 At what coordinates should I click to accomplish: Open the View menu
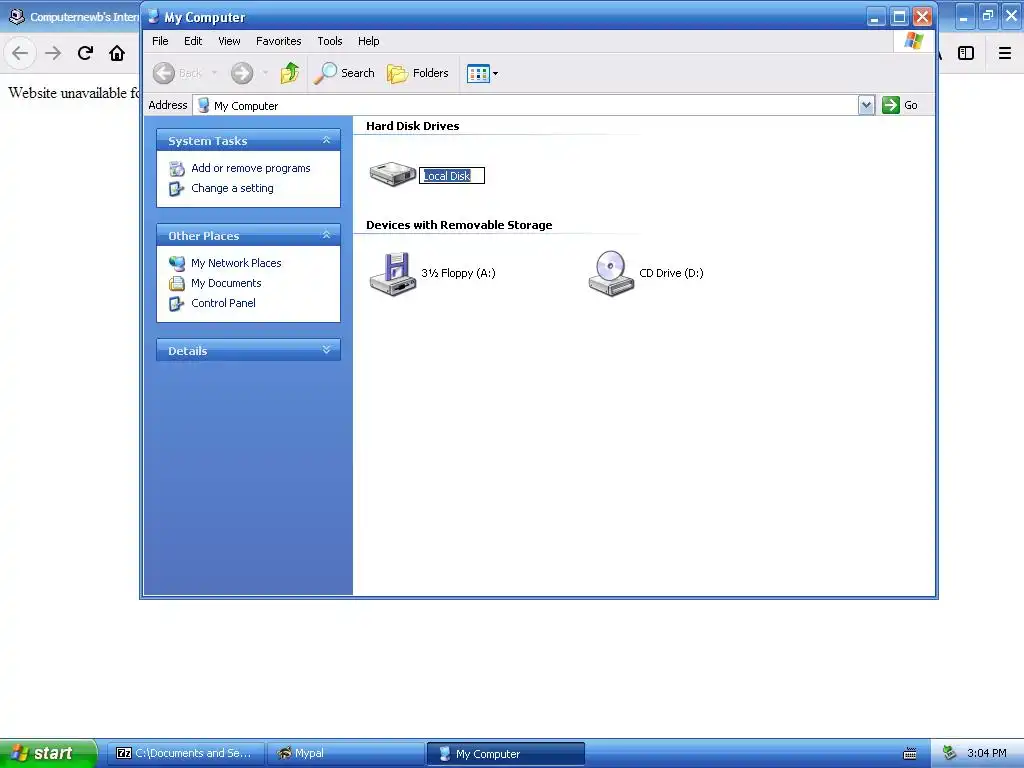[x=229, y=41]
